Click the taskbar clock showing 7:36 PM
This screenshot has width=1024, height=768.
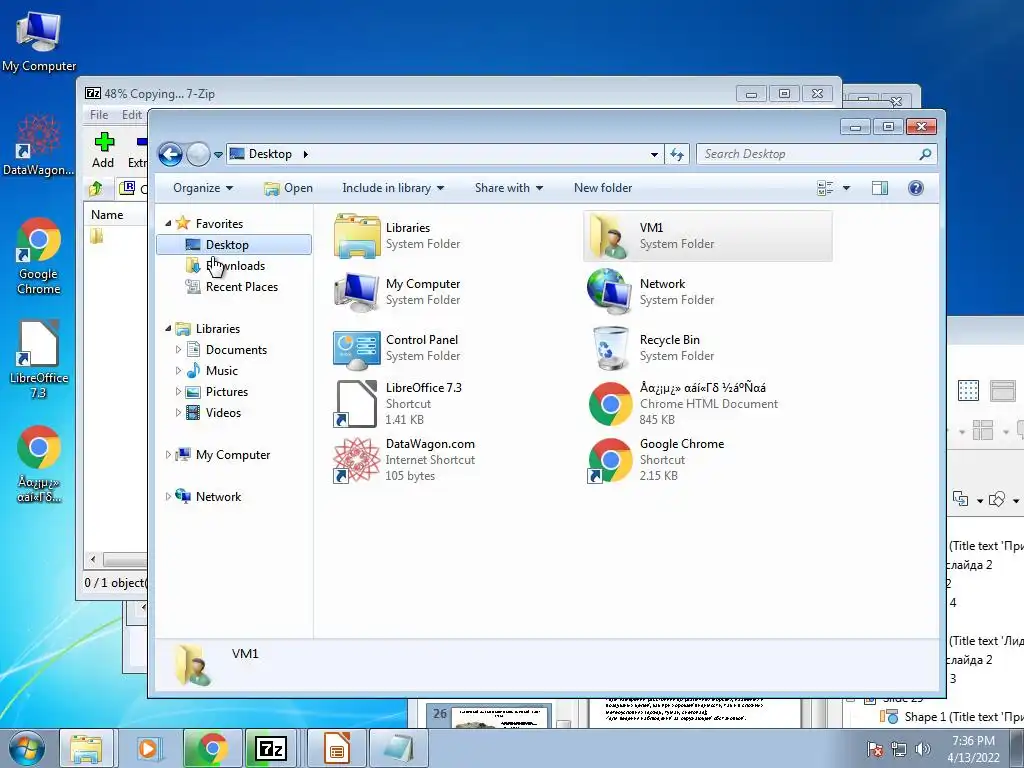tap(973, 749)
